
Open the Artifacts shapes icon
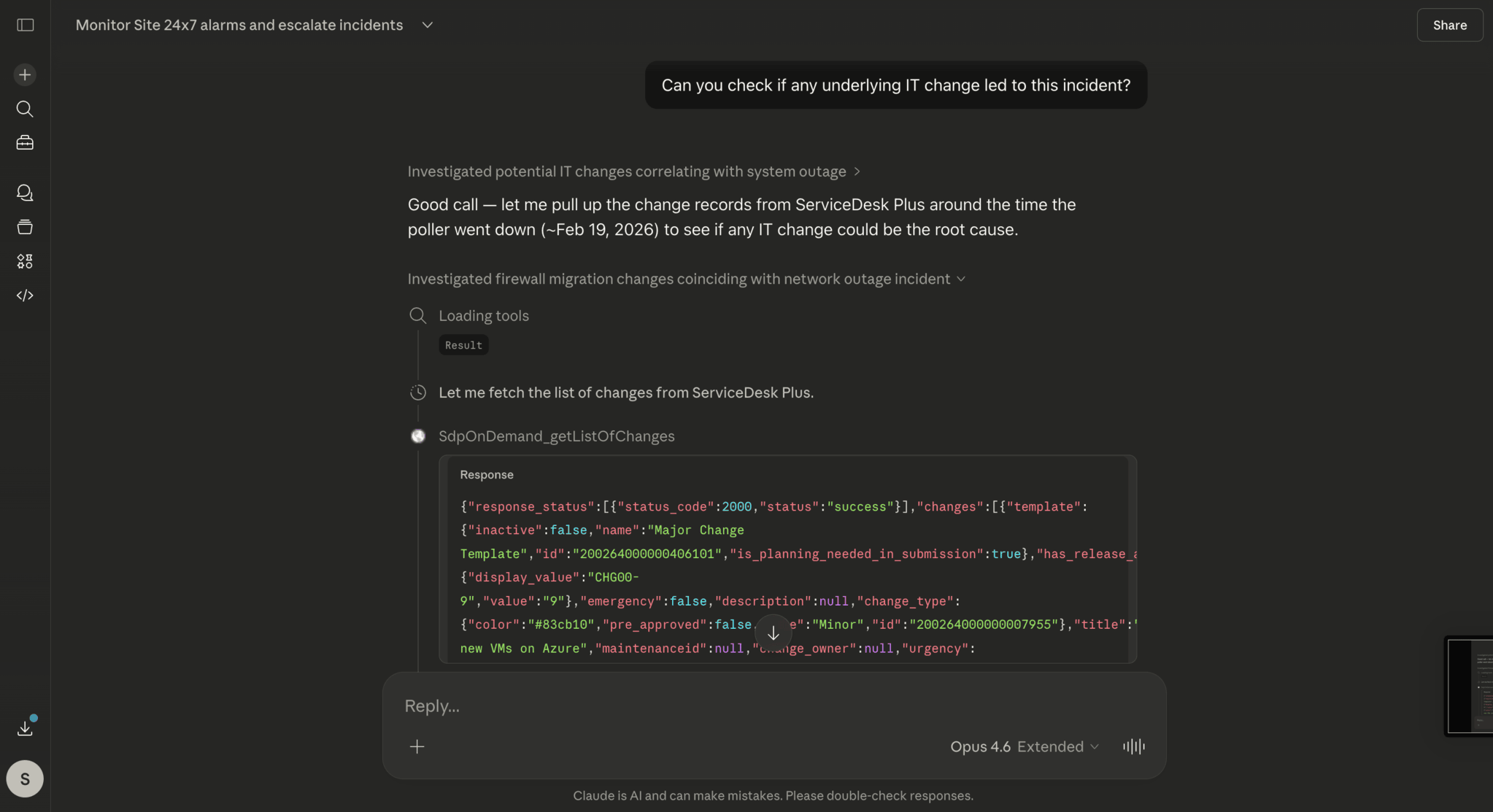pos(25,261)
